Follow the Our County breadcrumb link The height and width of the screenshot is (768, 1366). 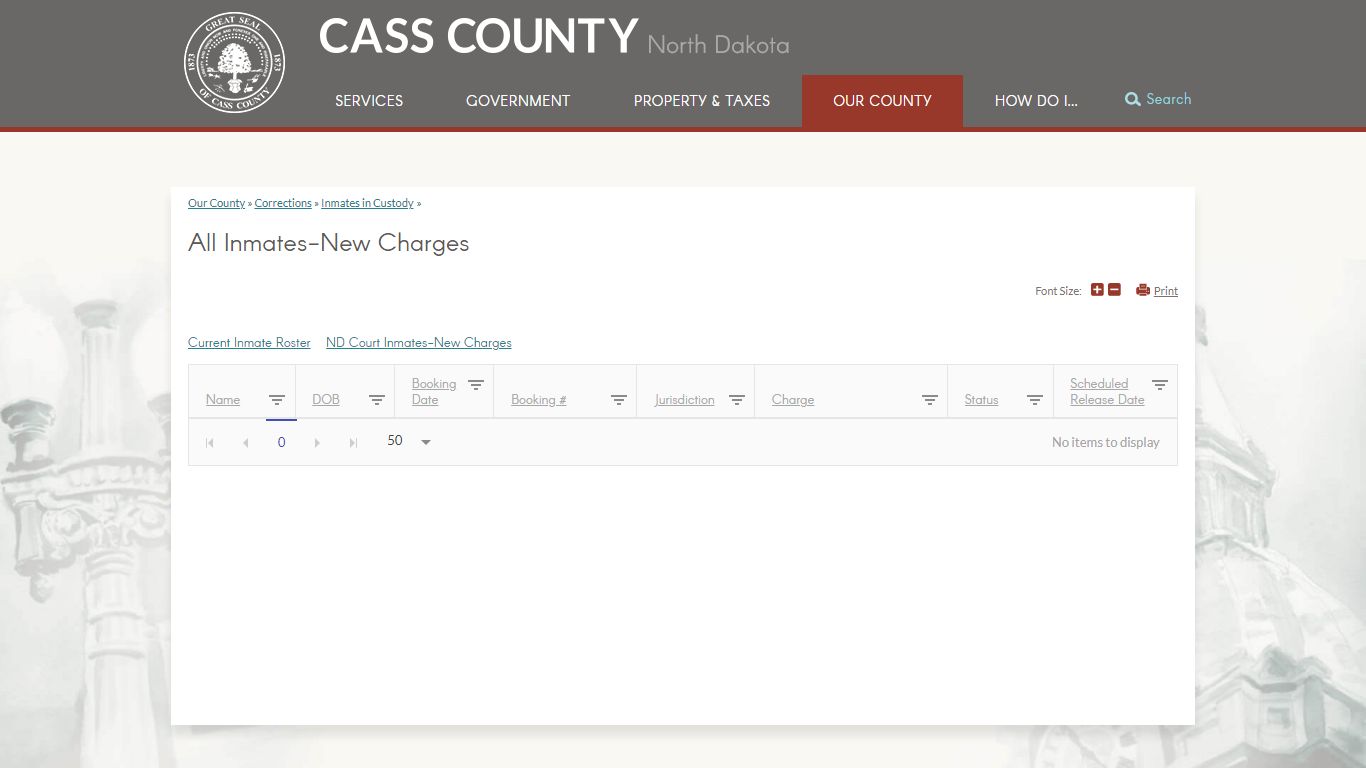coord(216,203)
